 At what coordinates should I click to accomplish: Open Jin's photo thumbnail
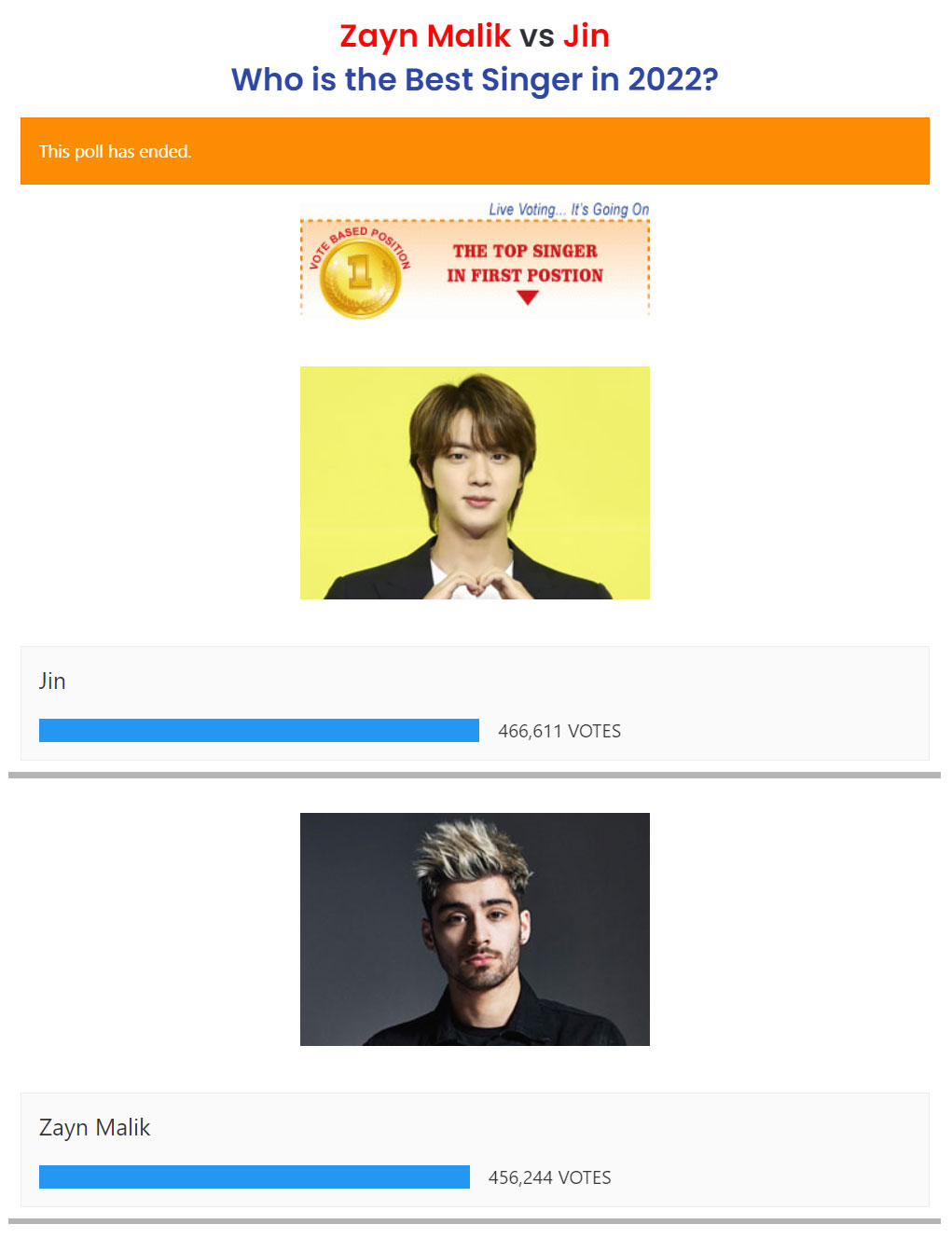(x=475, y=483)
